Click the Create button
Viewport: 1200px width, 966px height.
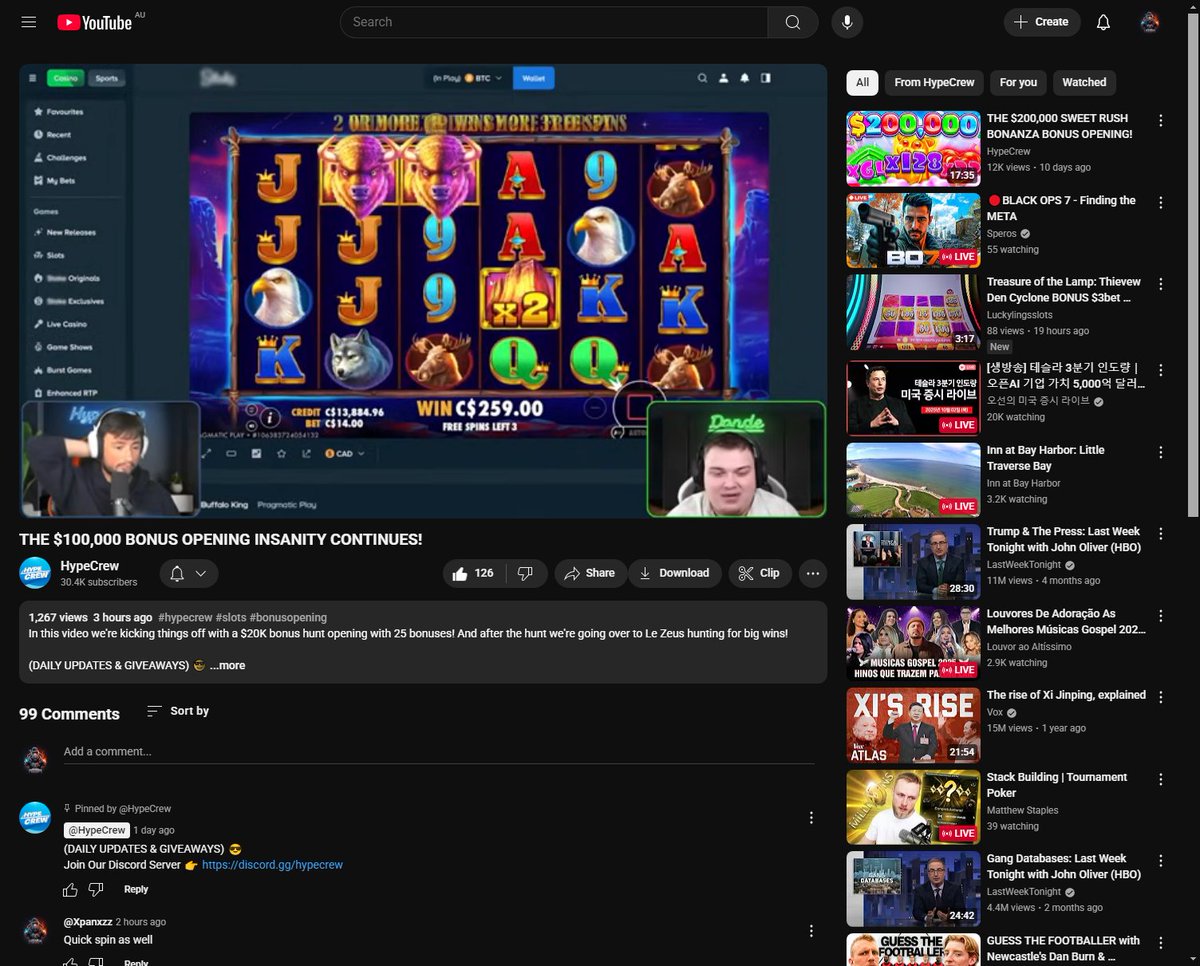point(1042,22)
